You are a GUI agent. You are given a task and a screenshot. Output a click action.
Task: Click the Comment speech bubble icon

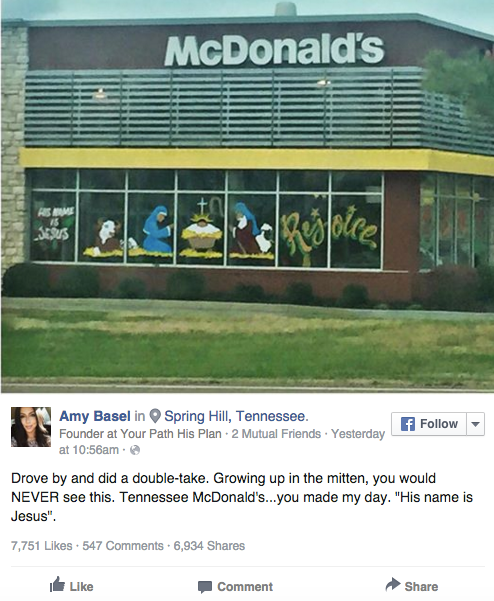coord(205,587)
